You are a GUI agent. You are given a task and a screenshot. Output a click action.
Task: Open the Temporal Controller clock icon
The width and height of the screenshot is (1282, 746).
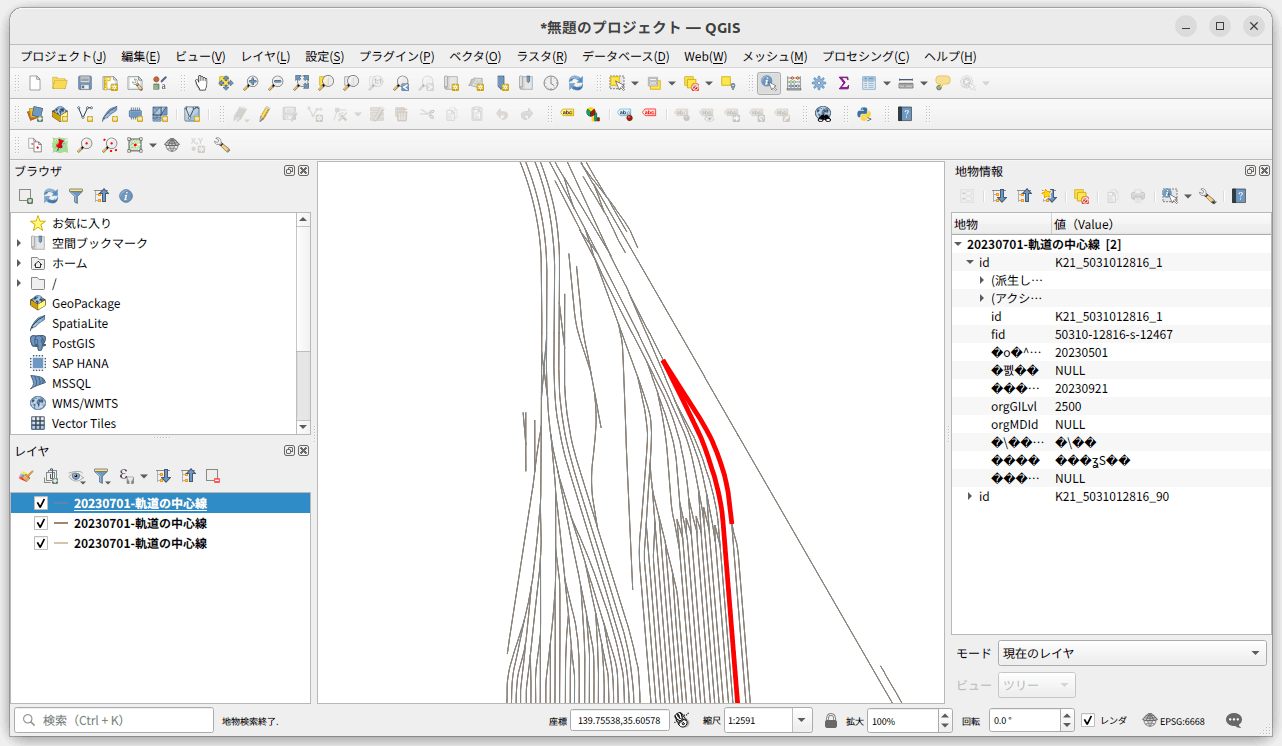551,84
